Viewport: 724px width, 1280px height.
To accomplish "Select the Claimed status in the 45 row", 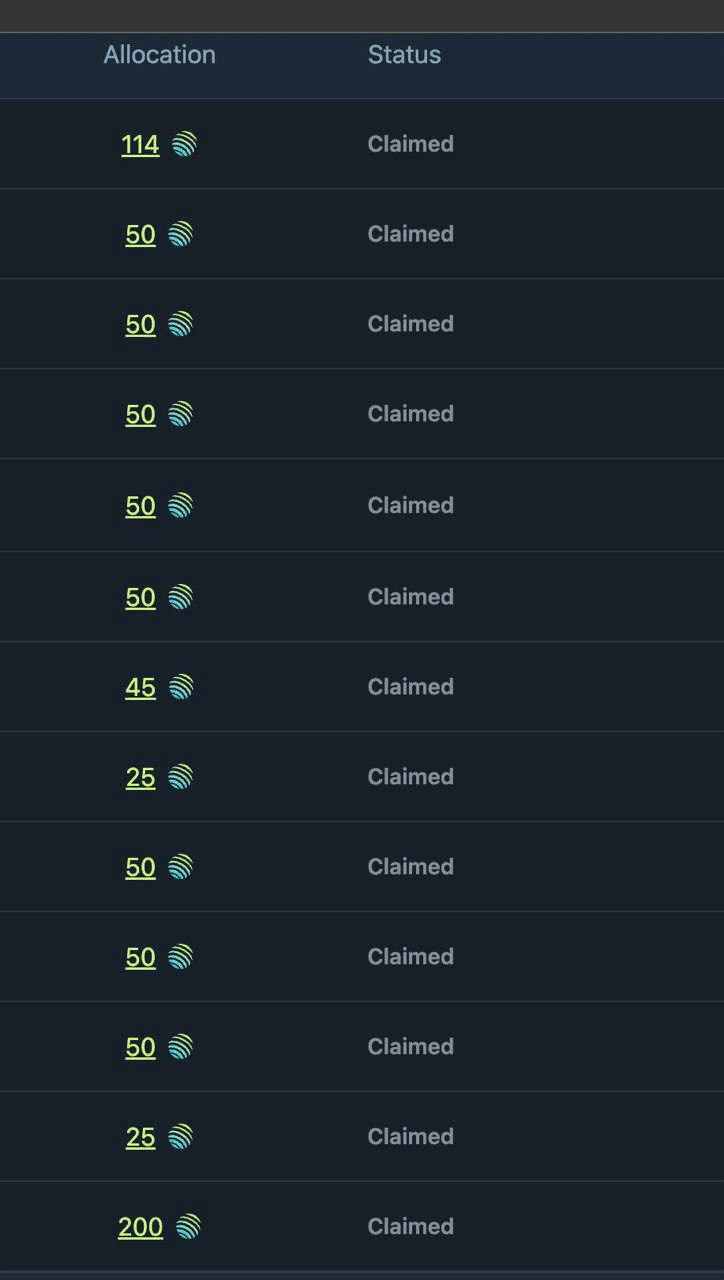I will coord(410,687).
